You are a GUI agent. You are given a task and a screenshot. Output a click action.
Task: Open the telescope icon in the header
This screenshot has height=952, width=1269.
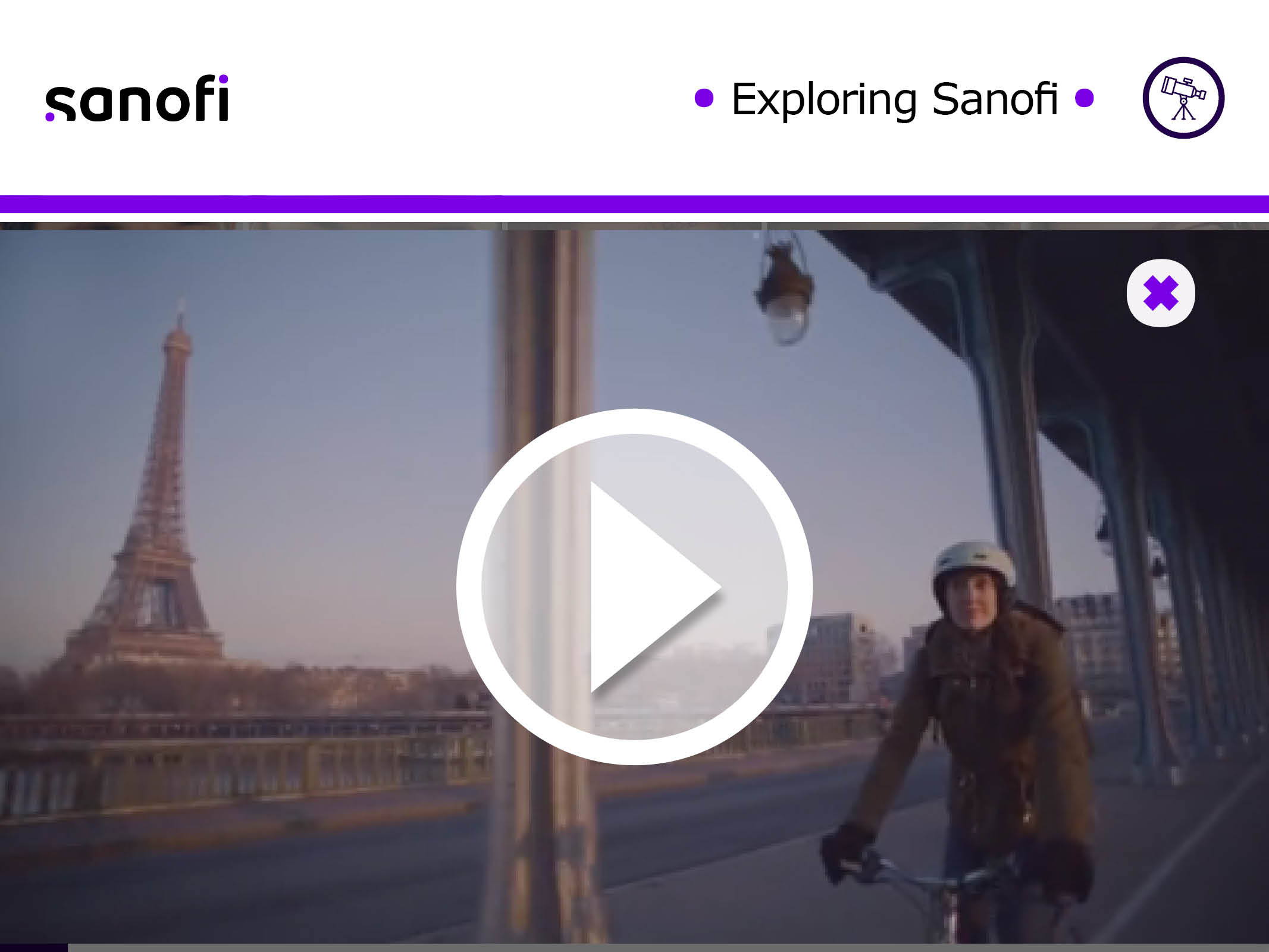pos(1183,98)
